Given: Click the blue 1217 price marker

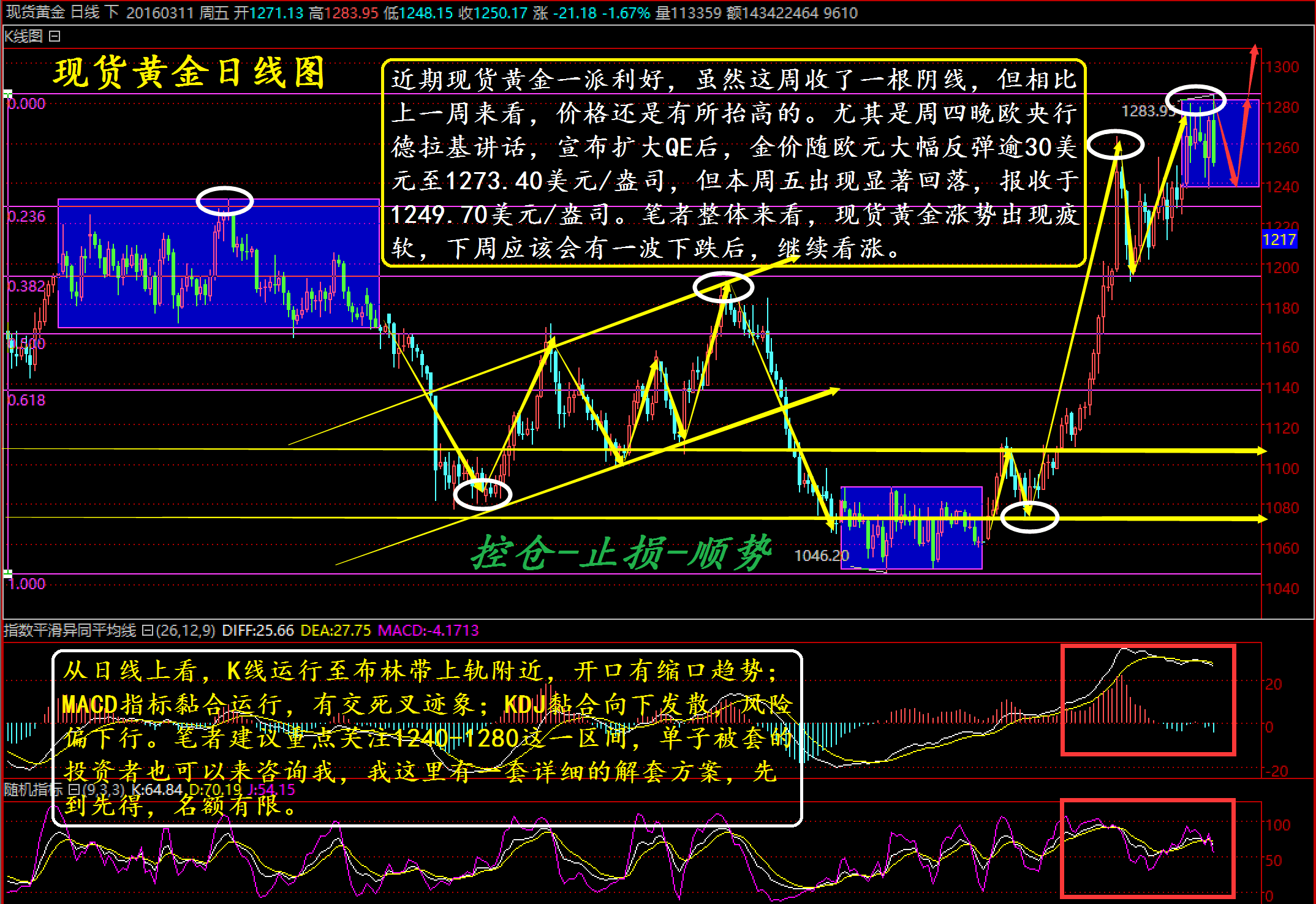Looking at the screenshot, I should coord(1279,239).
